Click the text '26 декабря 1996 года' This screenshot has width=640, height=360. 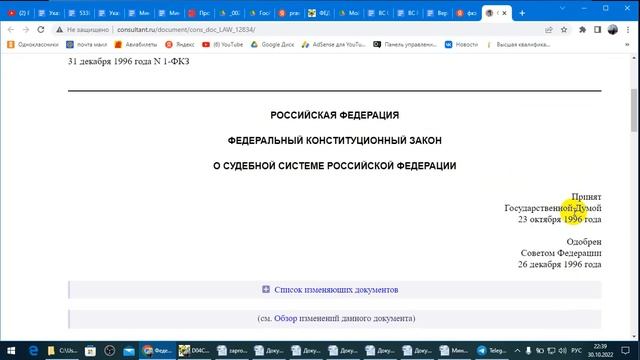[x=560, y=264]
